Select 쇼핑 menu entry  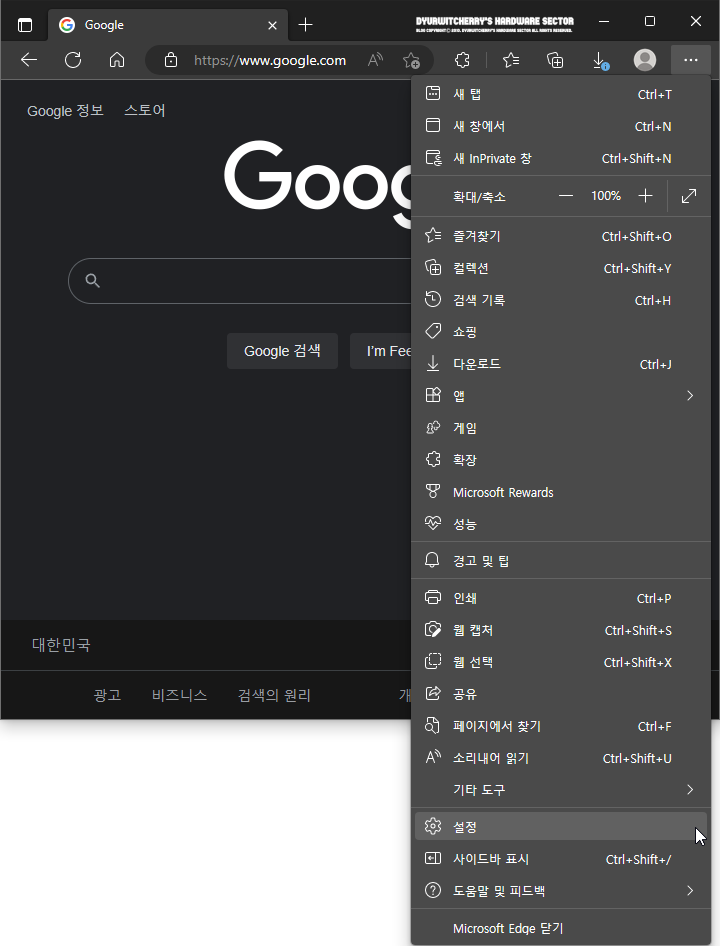(561, 332)
